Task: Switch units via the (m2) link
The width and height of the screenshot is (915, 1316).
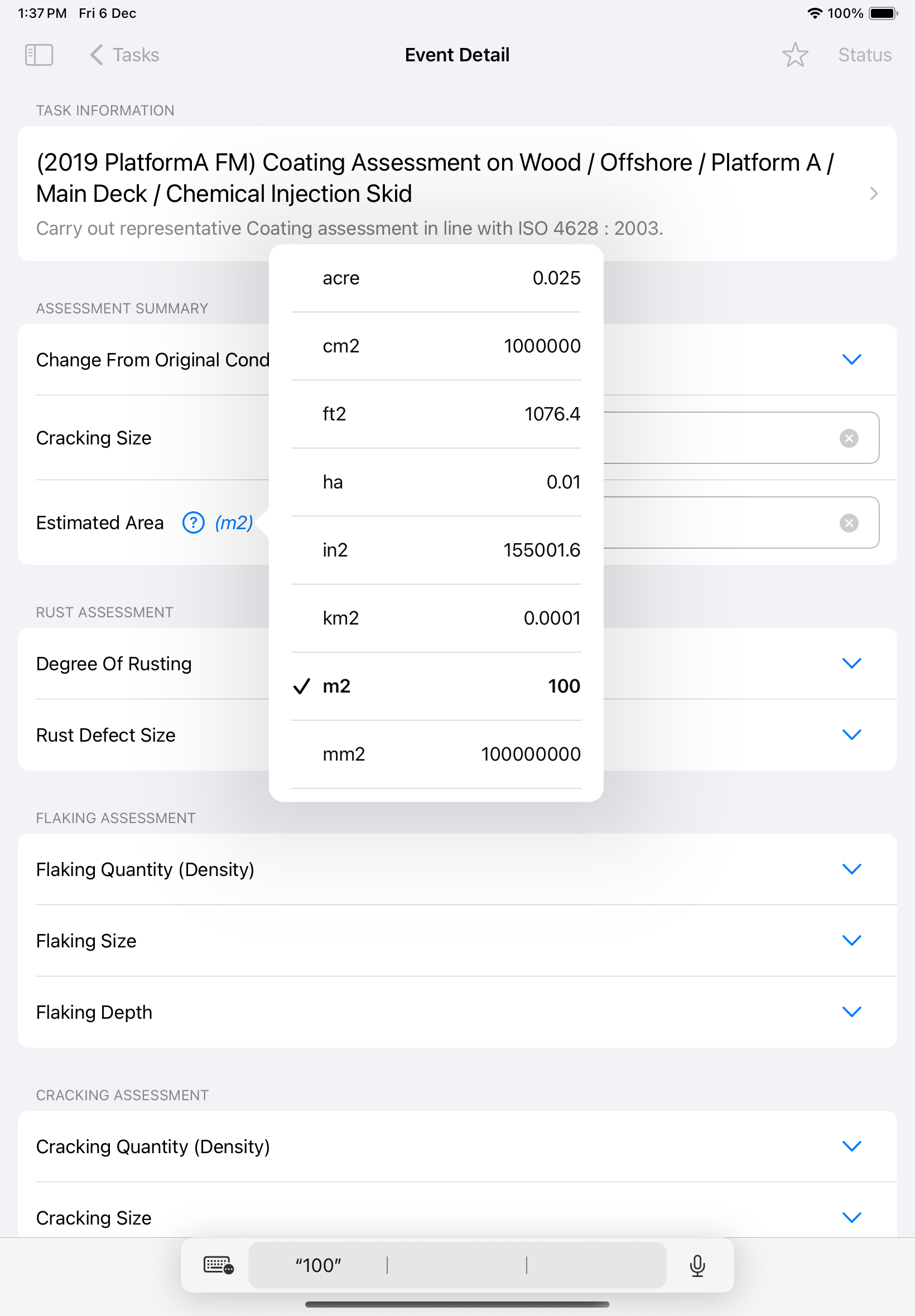Action: [x=234, y=522]
